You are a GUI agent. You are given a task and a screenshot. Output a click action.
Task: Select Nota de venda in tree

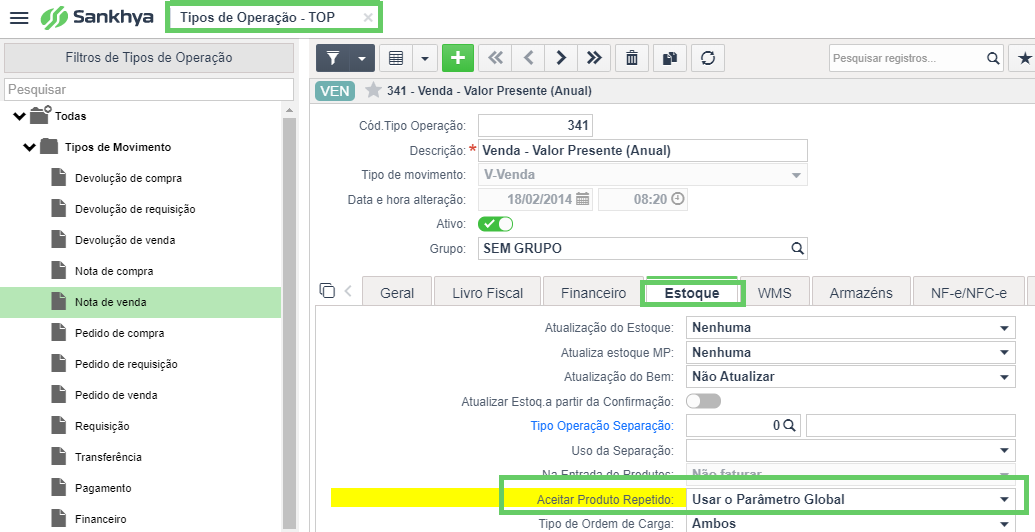(x=110, y=302)
